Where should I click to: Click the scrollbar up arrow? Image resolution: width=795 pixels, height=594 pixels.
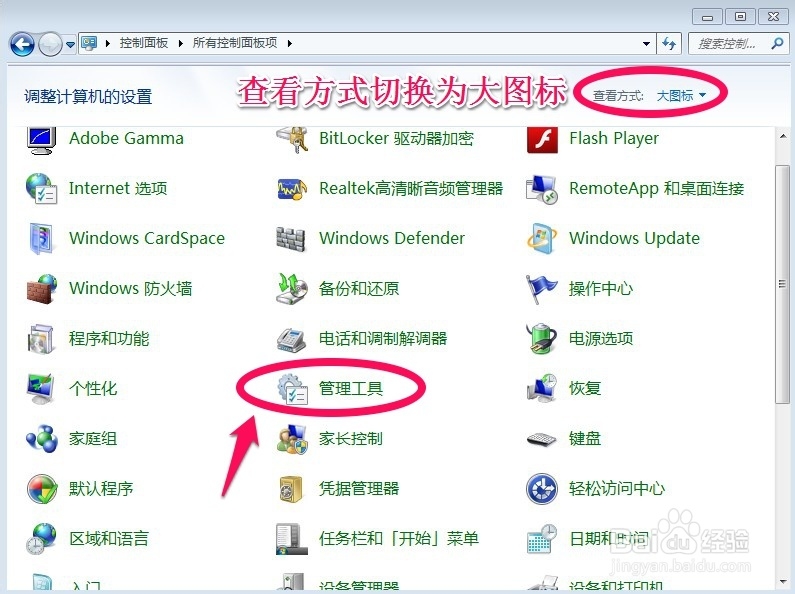(782, 136)
